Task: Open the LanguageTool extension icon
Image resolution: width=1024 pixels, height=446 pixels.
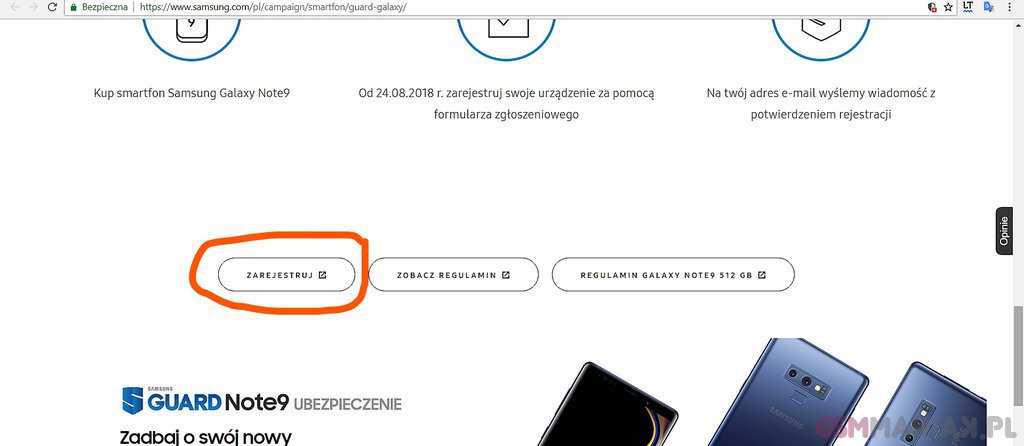Action: [968, 7]
